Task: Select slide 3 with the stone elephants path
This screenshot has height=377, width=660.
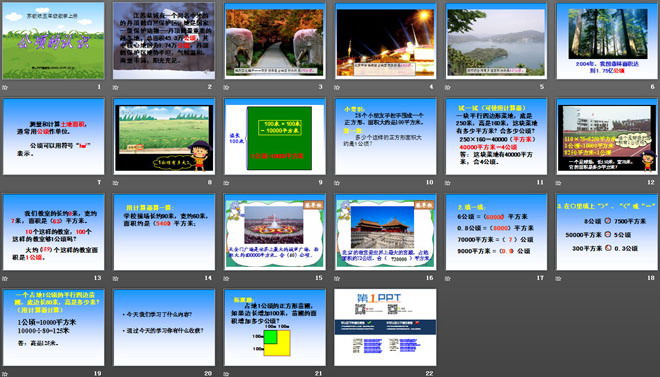Action: (275, 41)
